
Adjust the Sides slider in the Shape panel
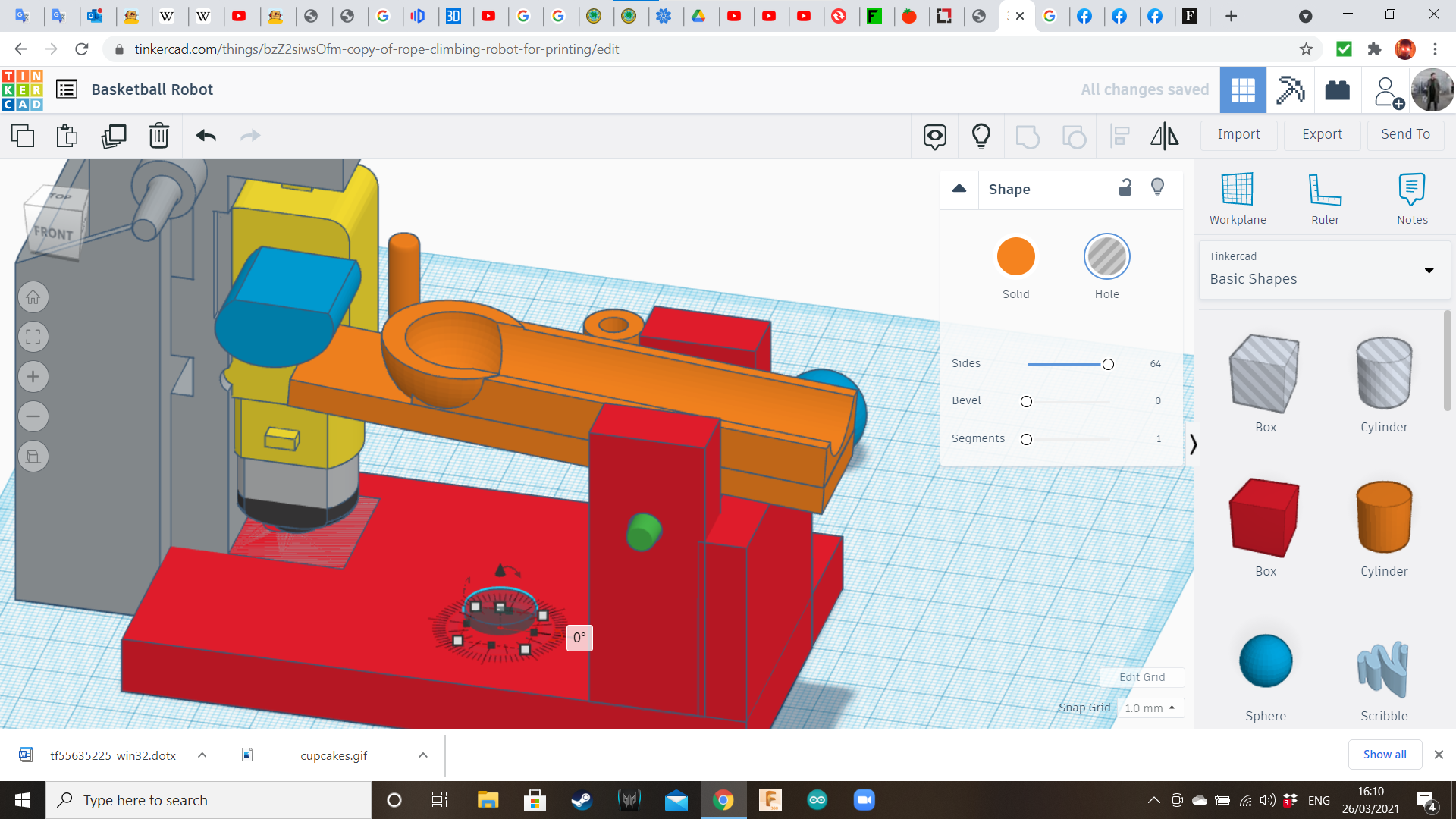(x=1106, y=364)
